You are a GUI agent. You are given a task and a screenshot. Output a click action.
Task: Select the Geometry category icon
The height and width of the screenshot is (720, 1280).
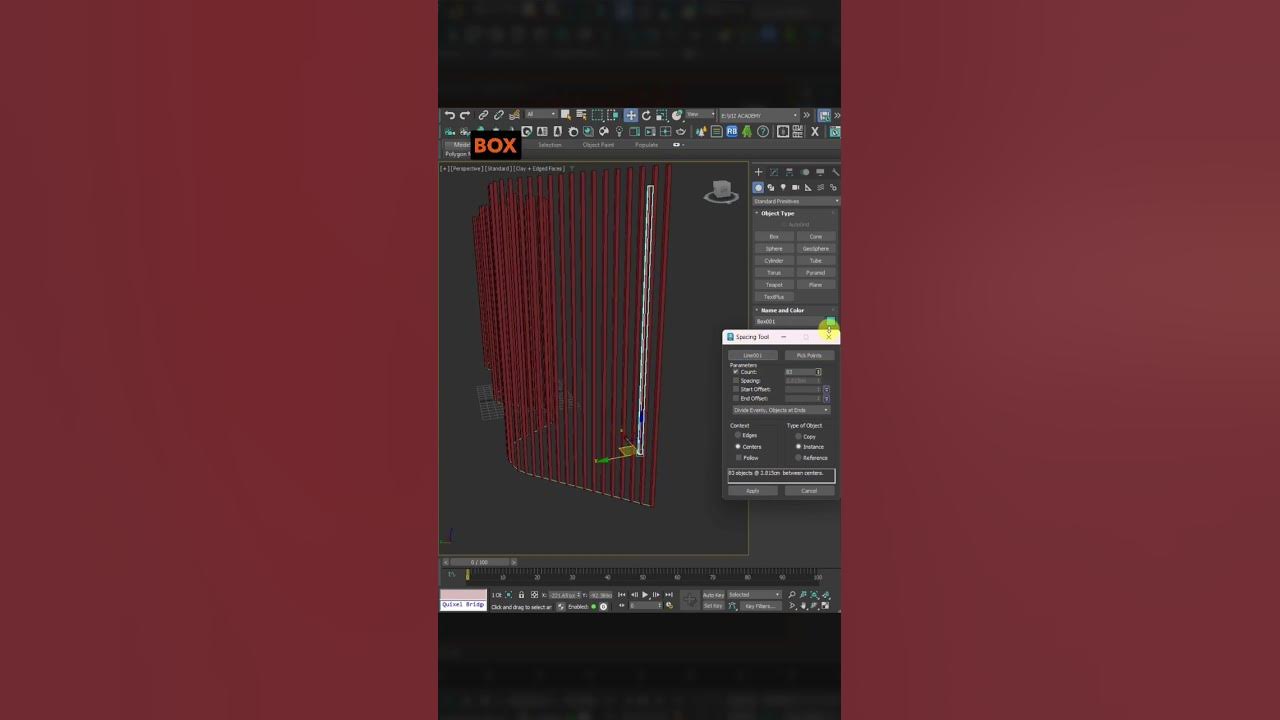(x=758, y=188)
